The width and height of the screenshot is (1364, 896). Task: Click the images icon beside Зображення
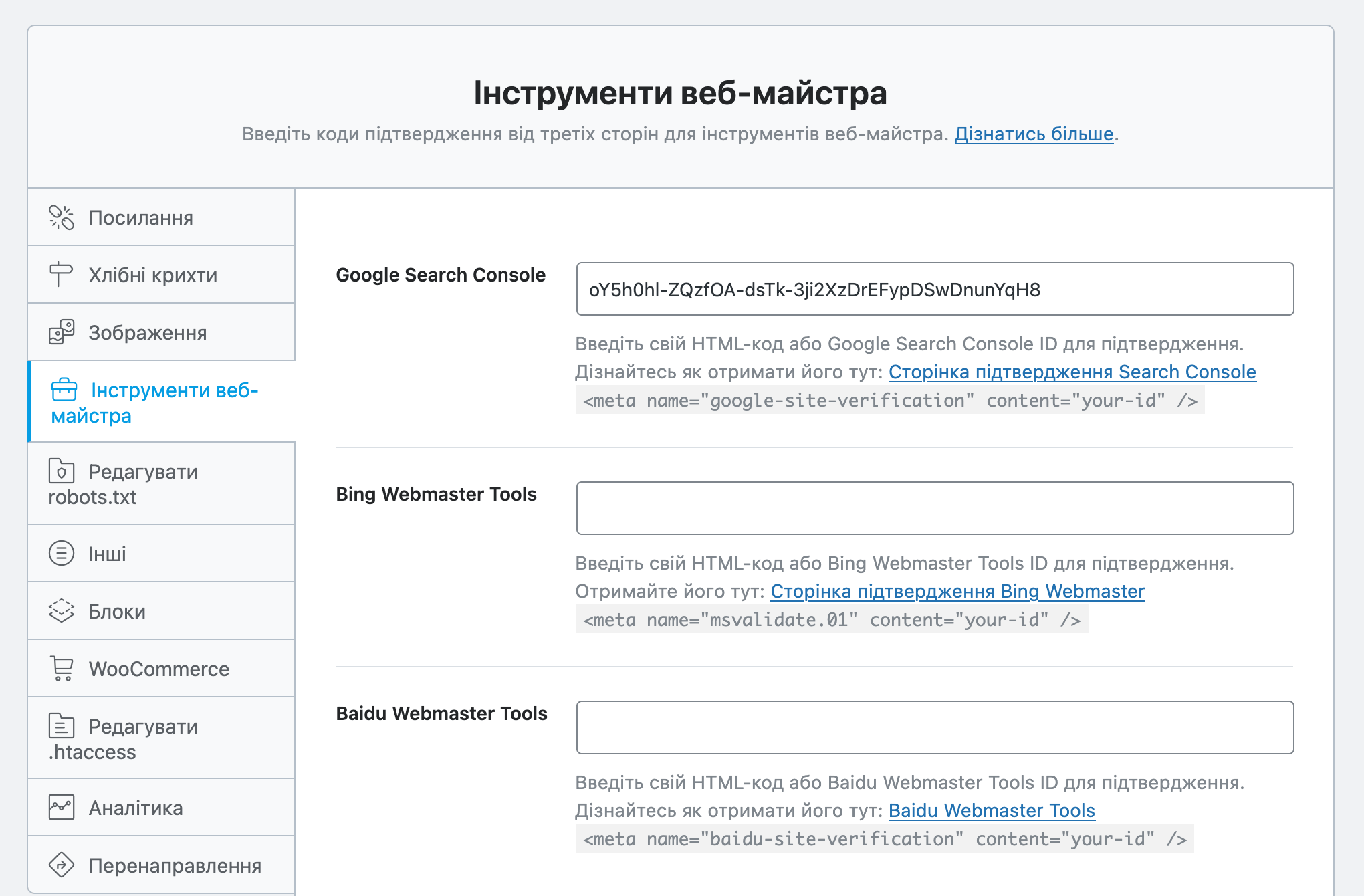[x=62, y=332]
